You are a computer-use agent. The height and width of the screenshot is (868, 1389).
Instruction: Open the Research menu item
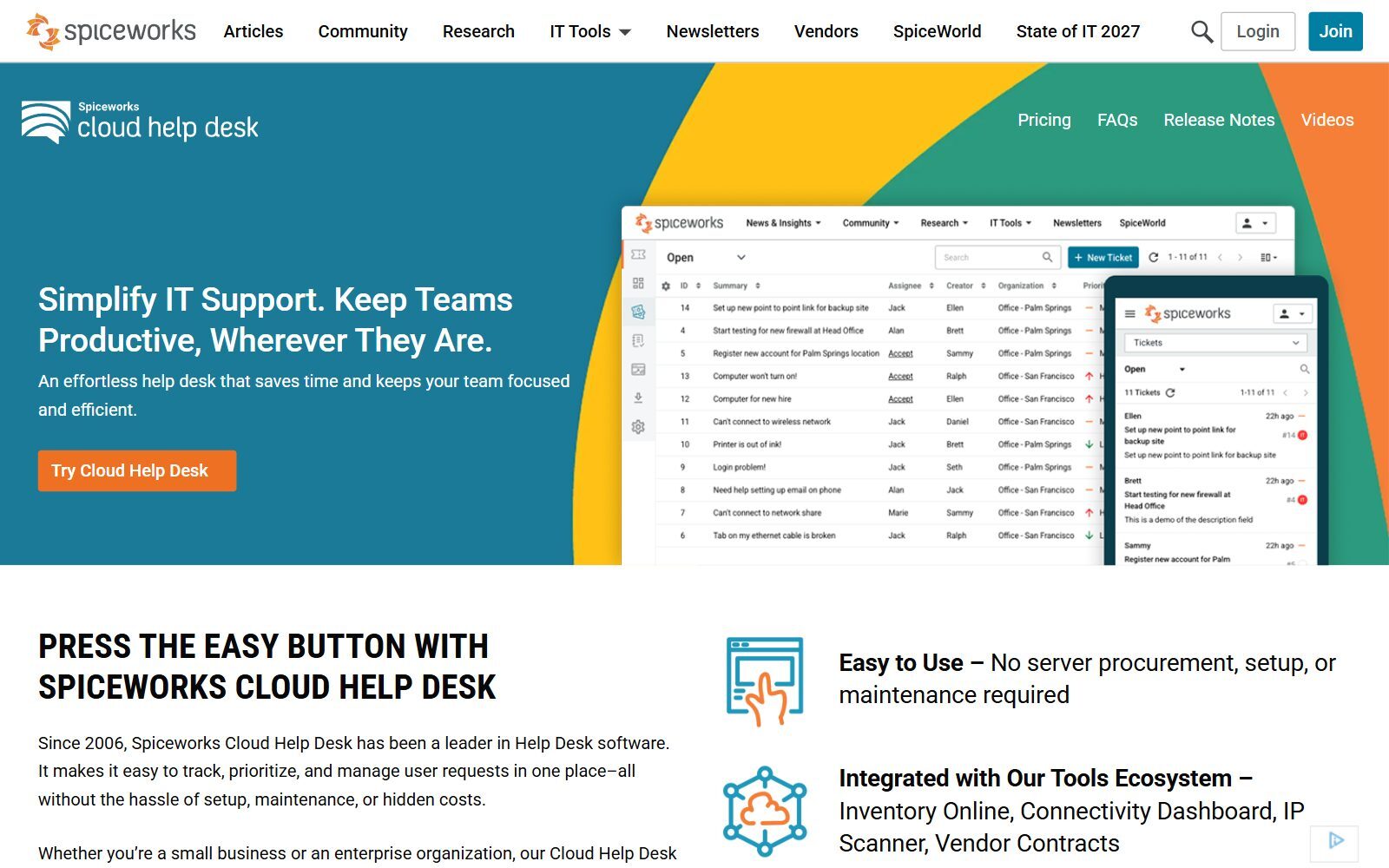(478, 31)
